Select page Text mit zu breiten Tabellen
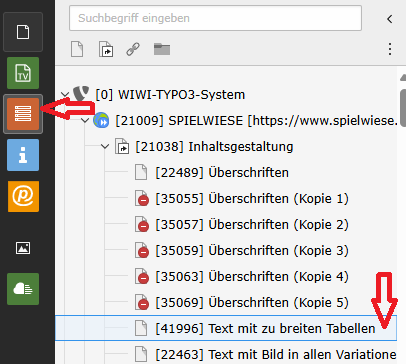 pos(265,329)
